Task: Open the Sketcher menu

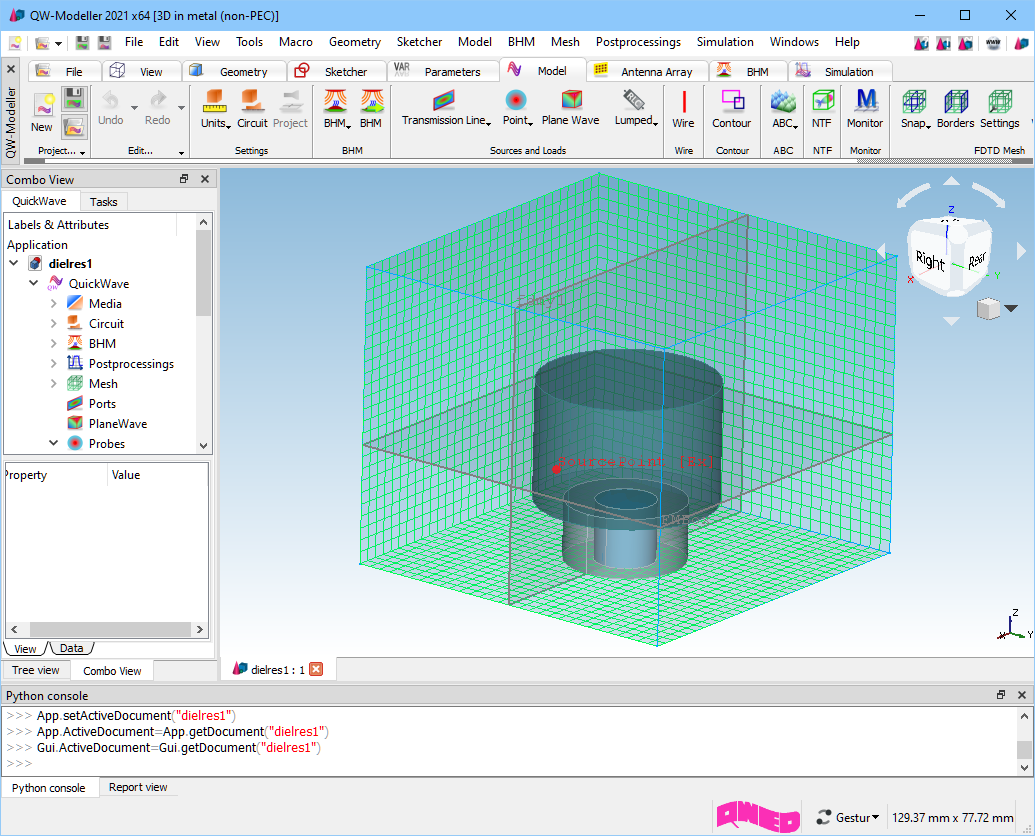Action: (419, 42)
